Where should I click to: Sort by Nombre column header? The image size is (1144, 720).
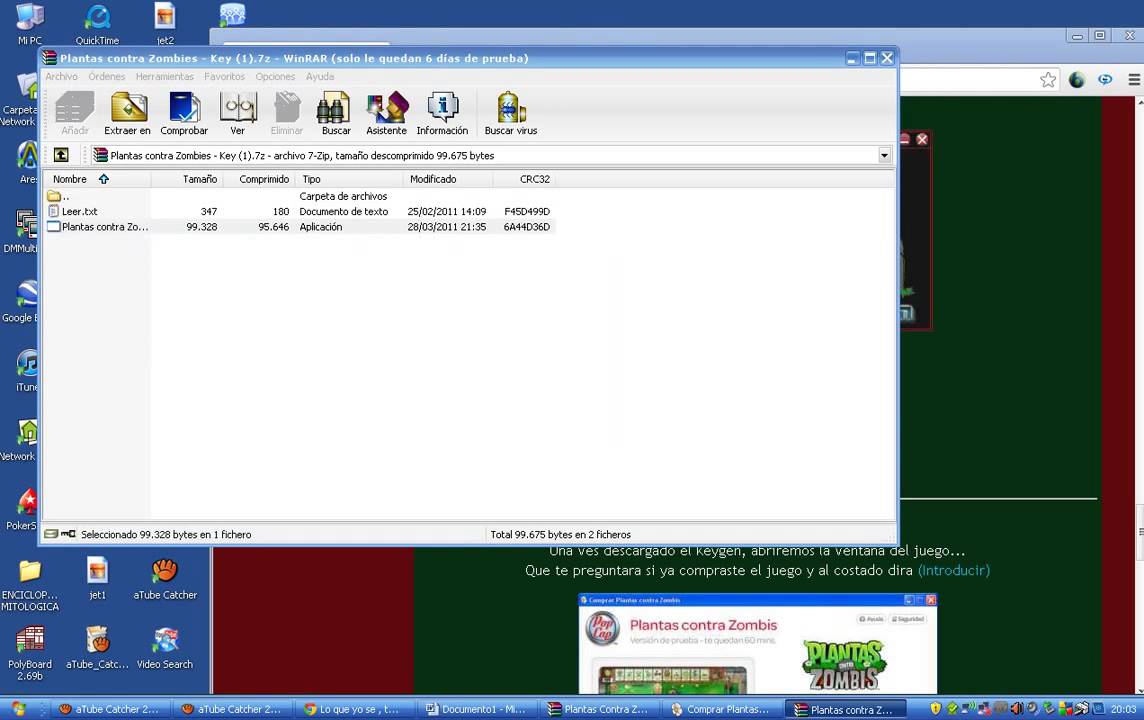(98, 179)
